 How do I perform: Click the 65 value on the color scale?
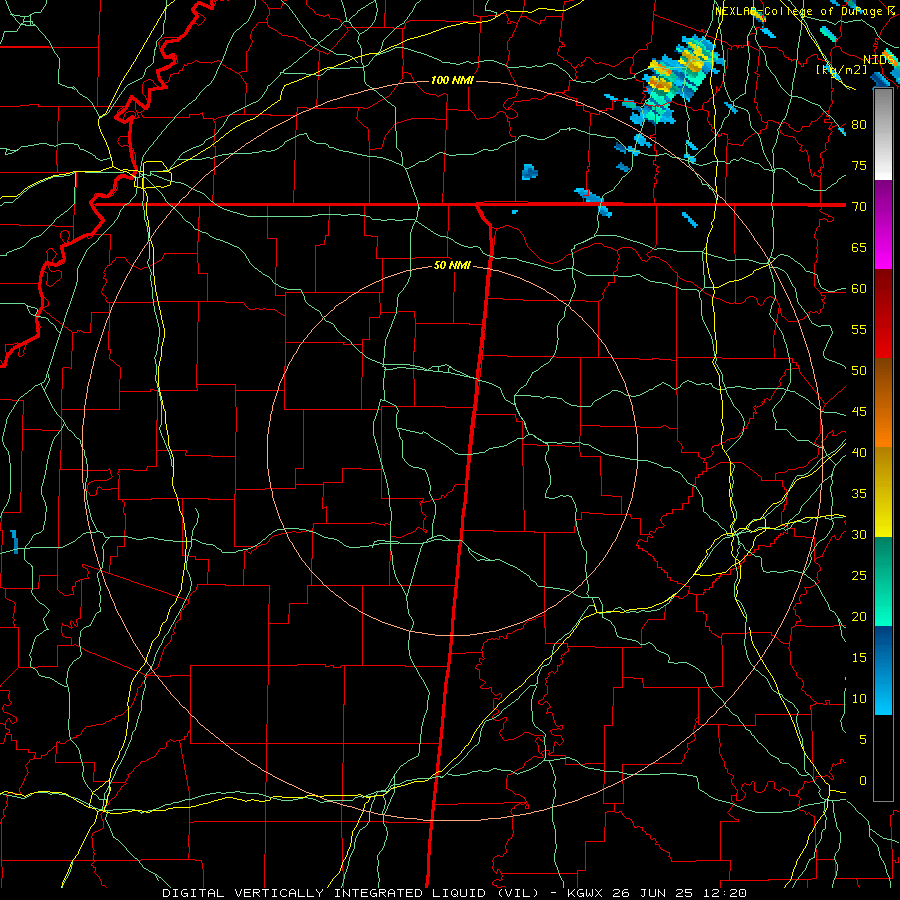click(859, 247)
